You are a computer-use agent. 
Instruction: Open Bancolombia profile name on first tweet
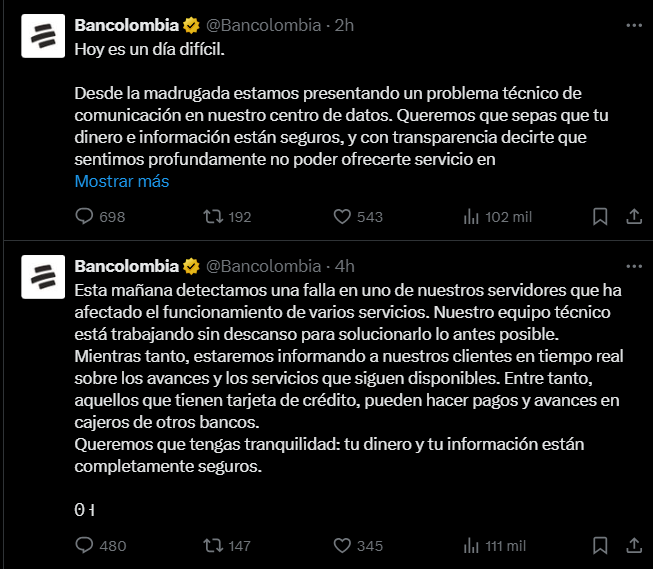tap(126, 24)
